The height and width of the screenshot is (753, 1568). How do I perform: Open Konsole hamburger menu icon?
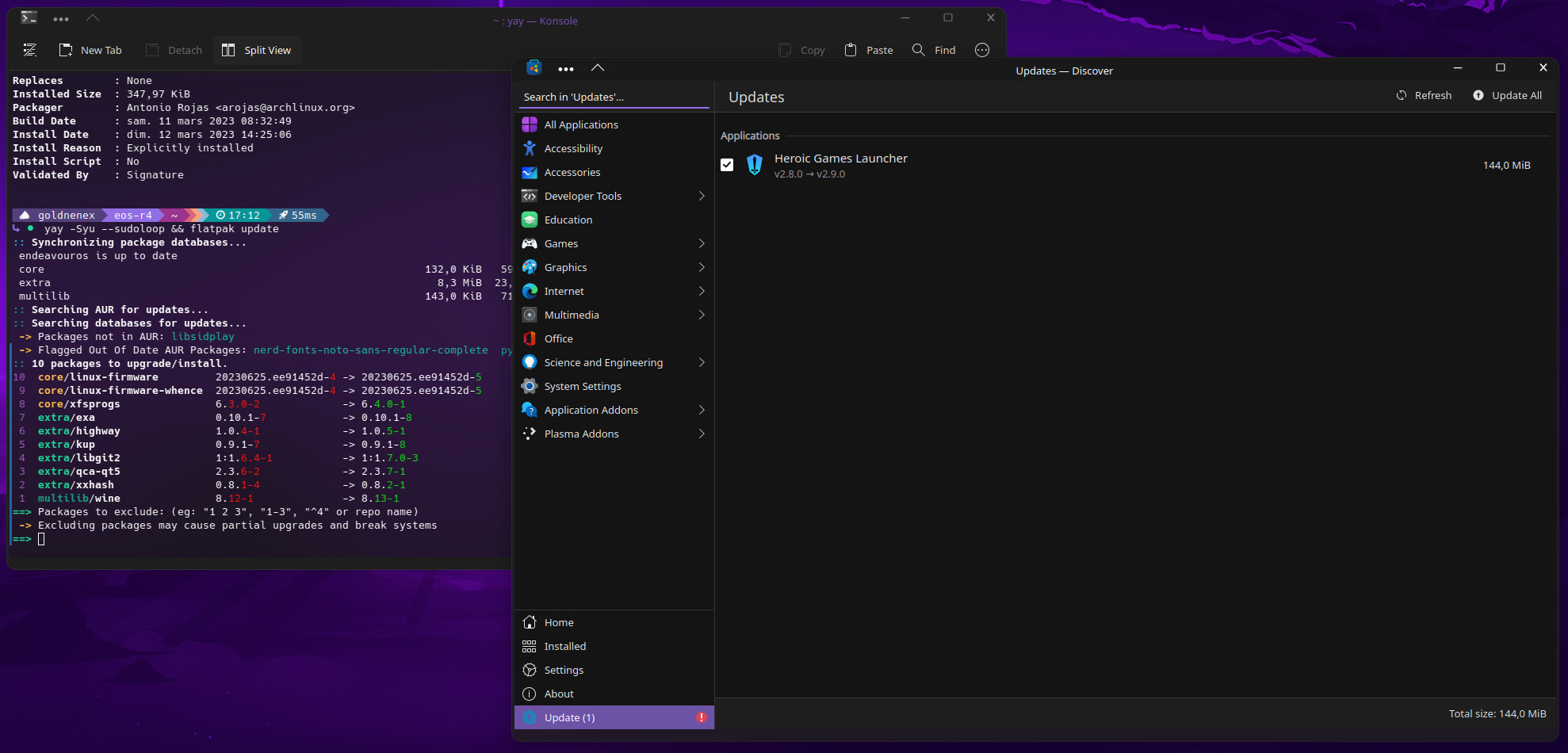click(30, 50)
